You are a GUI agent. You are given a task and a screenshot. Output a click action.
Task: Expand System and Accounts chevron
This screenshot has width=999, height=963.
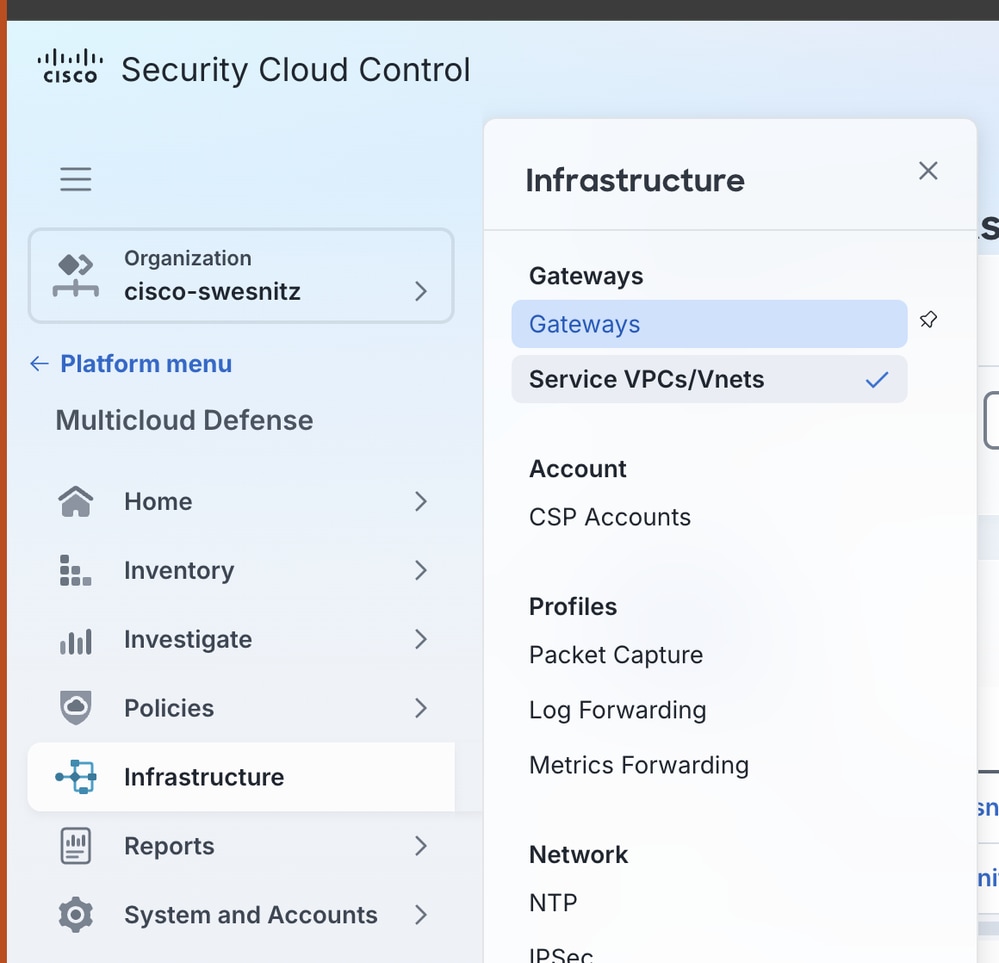[420, 915]
